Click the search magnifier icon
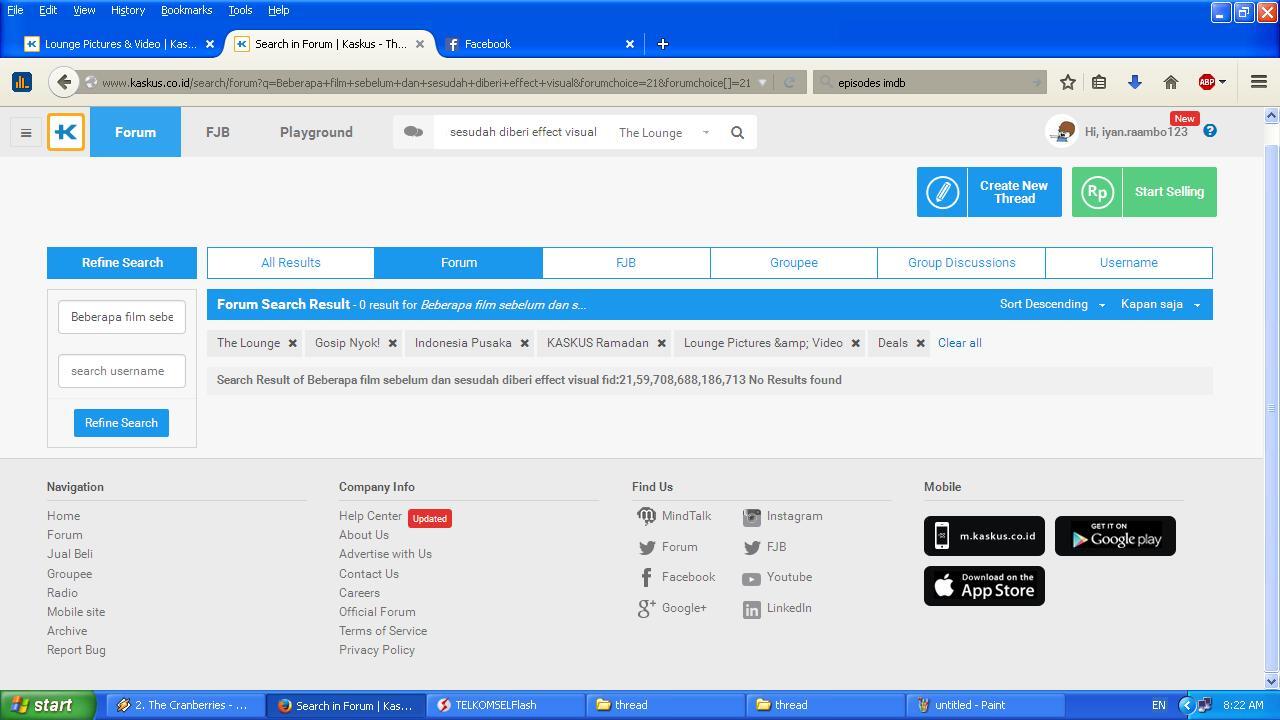 tap(737, 132)
